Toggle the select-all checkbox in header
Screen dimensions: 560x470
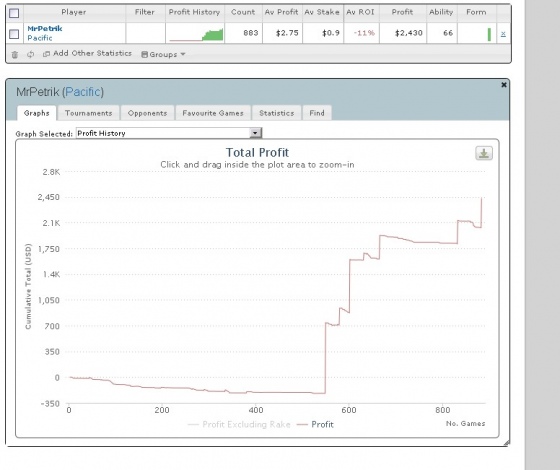click(x=14, y=13)
